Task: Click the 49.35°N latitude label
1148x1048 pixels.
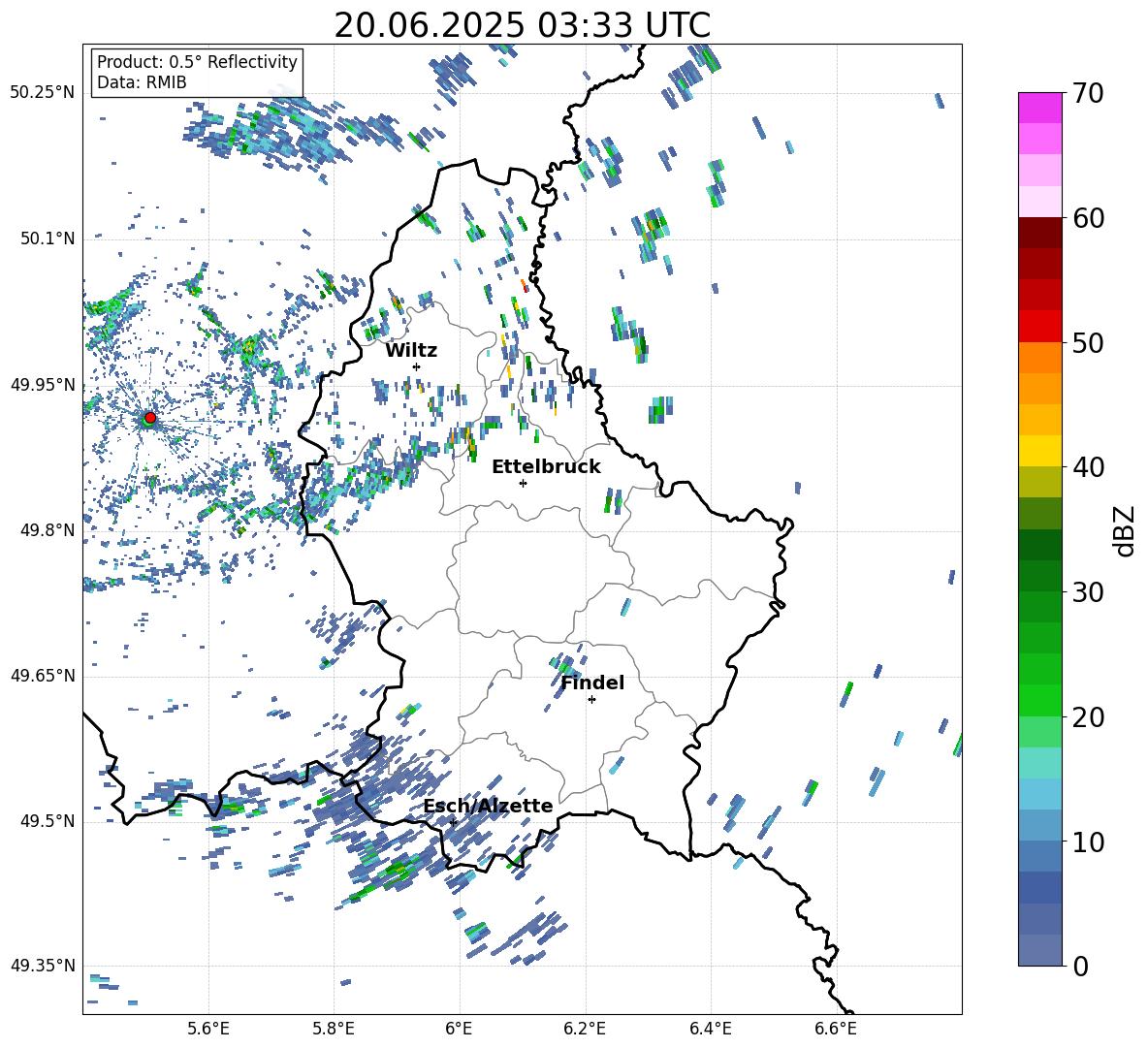Action: [x=43, y=966]
